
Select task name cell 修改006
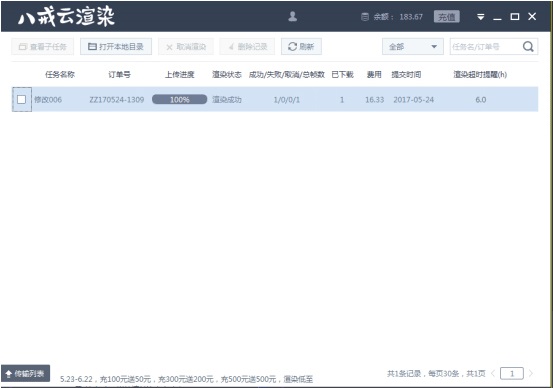[48, 100]
